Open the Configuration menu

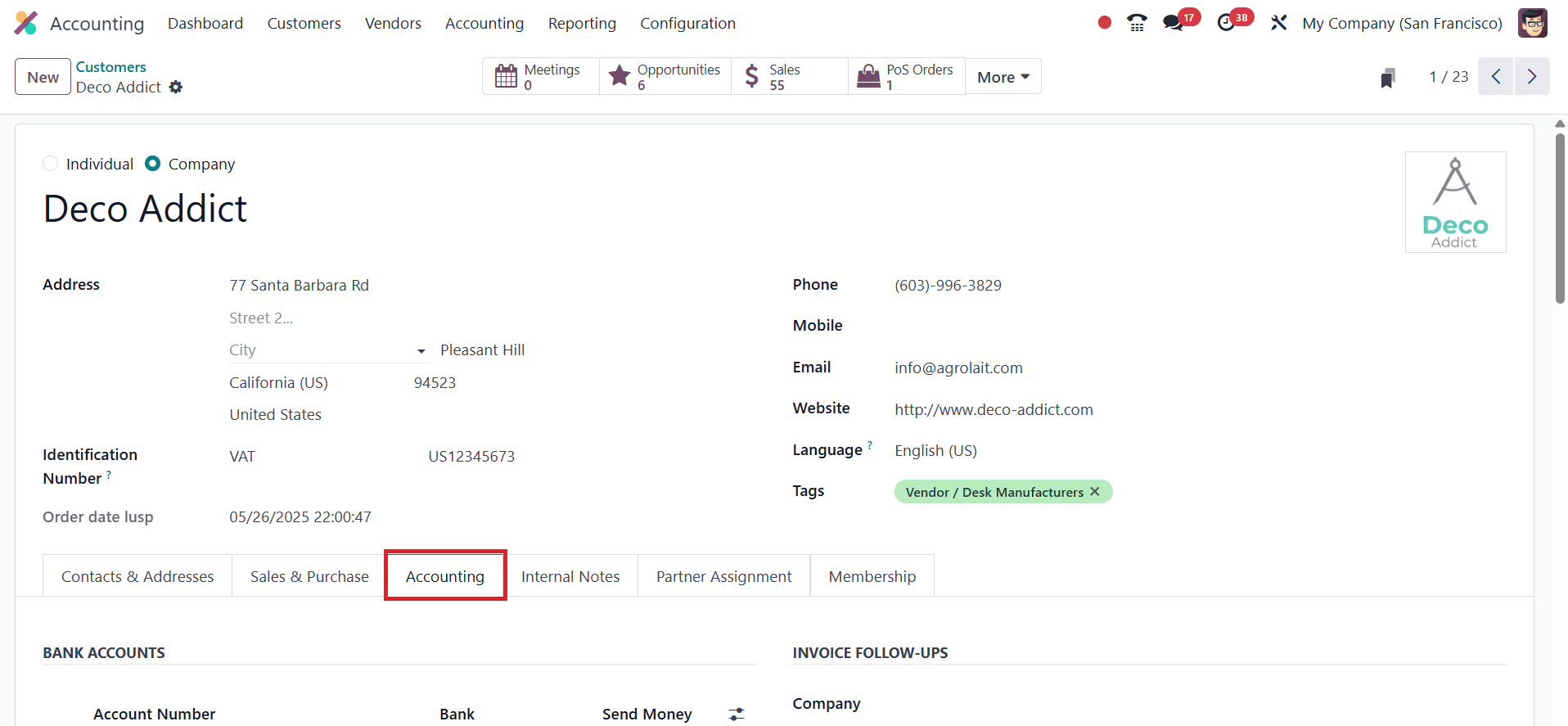click(x=687, y=23)
